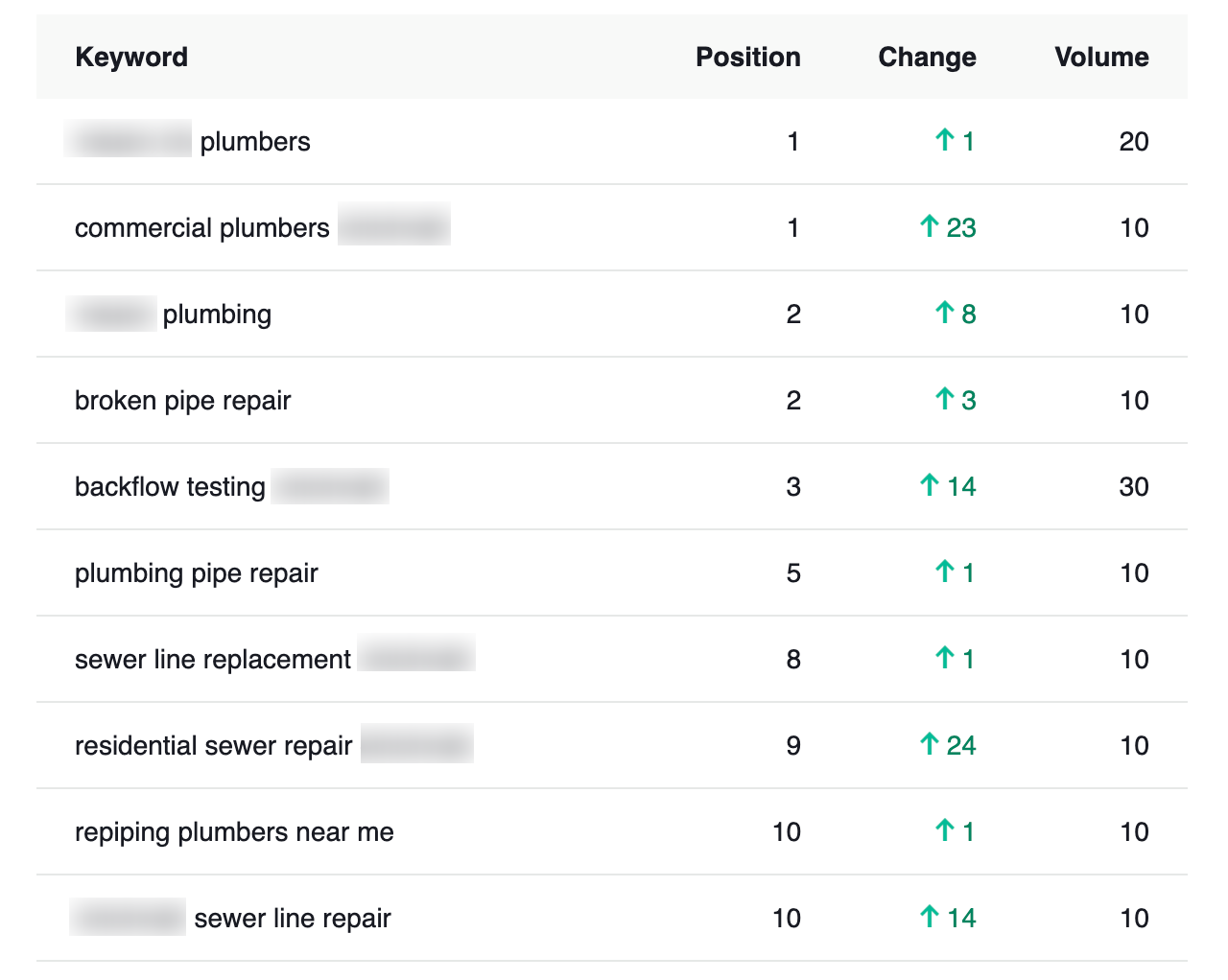Click change value 24 for residential sewer repair

point(961,746)
